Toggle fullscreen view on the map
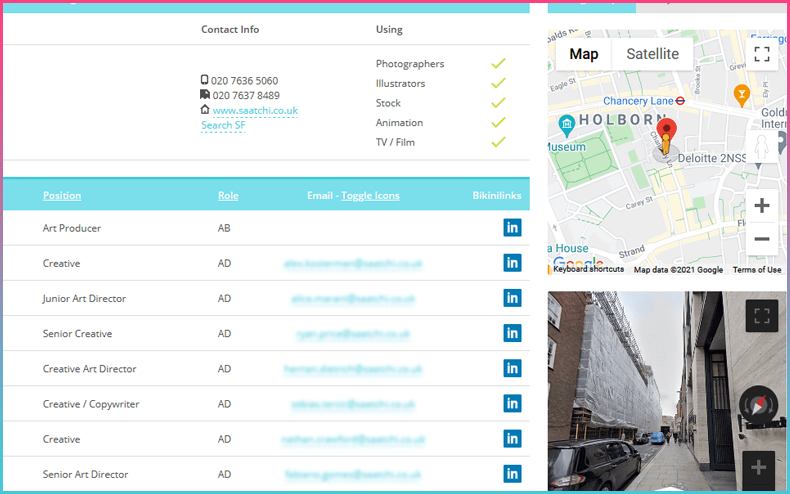Image resolution: width=790 pixels, height=494 pixels. point(761,54)
